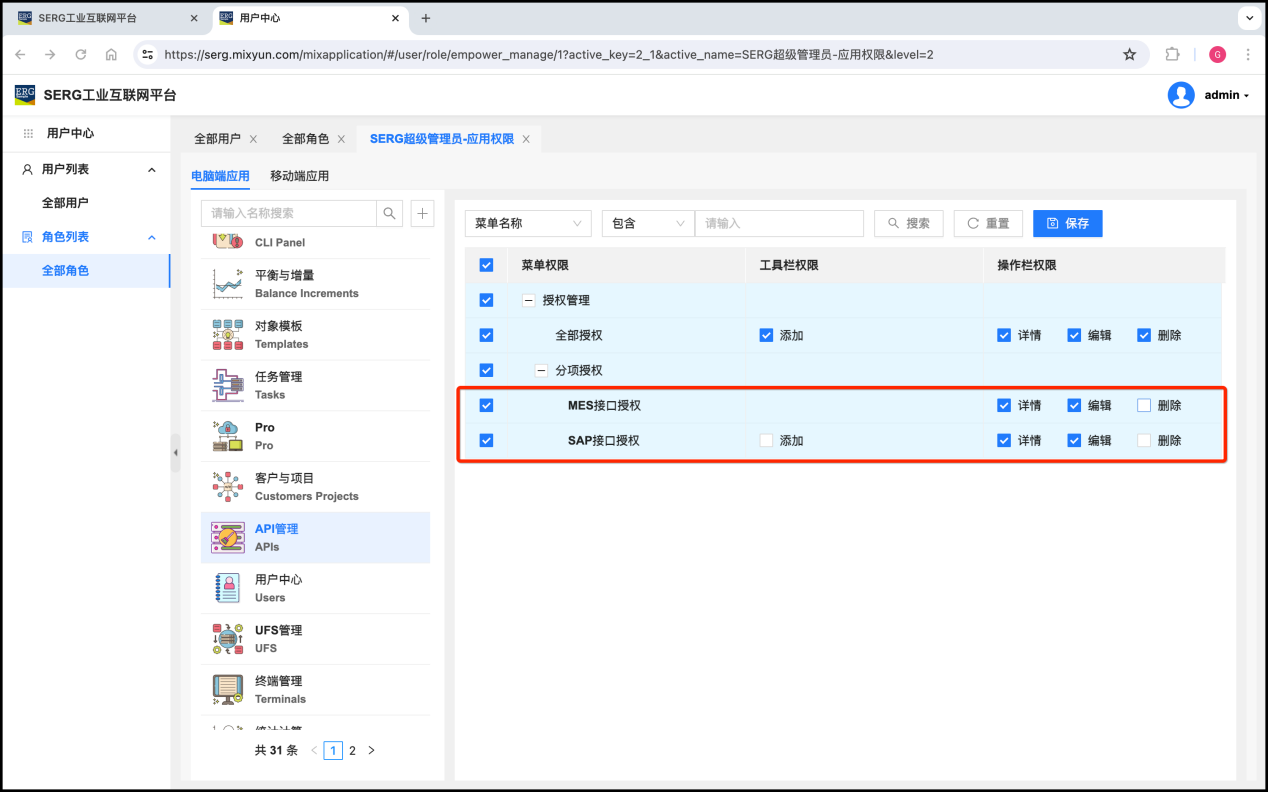Click the magnifier search icon in app list
1268x792 pixels.
click(389, 213)
